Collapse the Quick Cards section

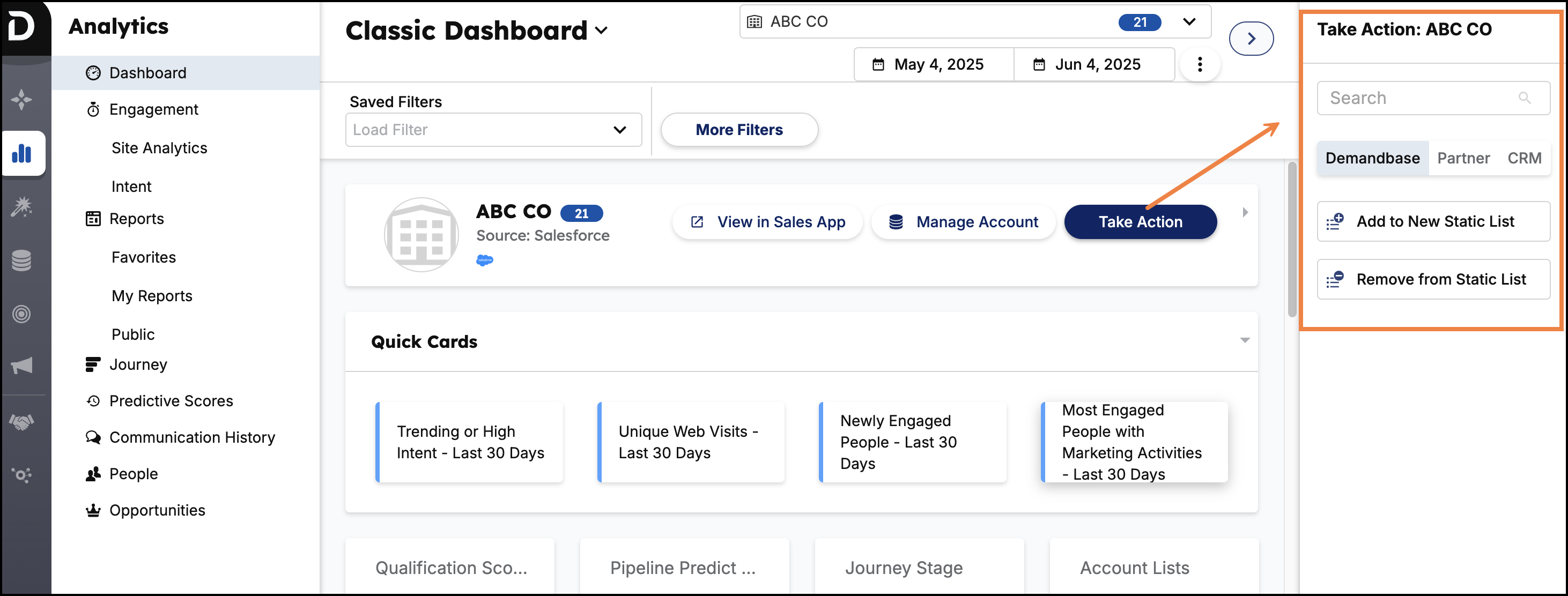[x=1245, y=340]
